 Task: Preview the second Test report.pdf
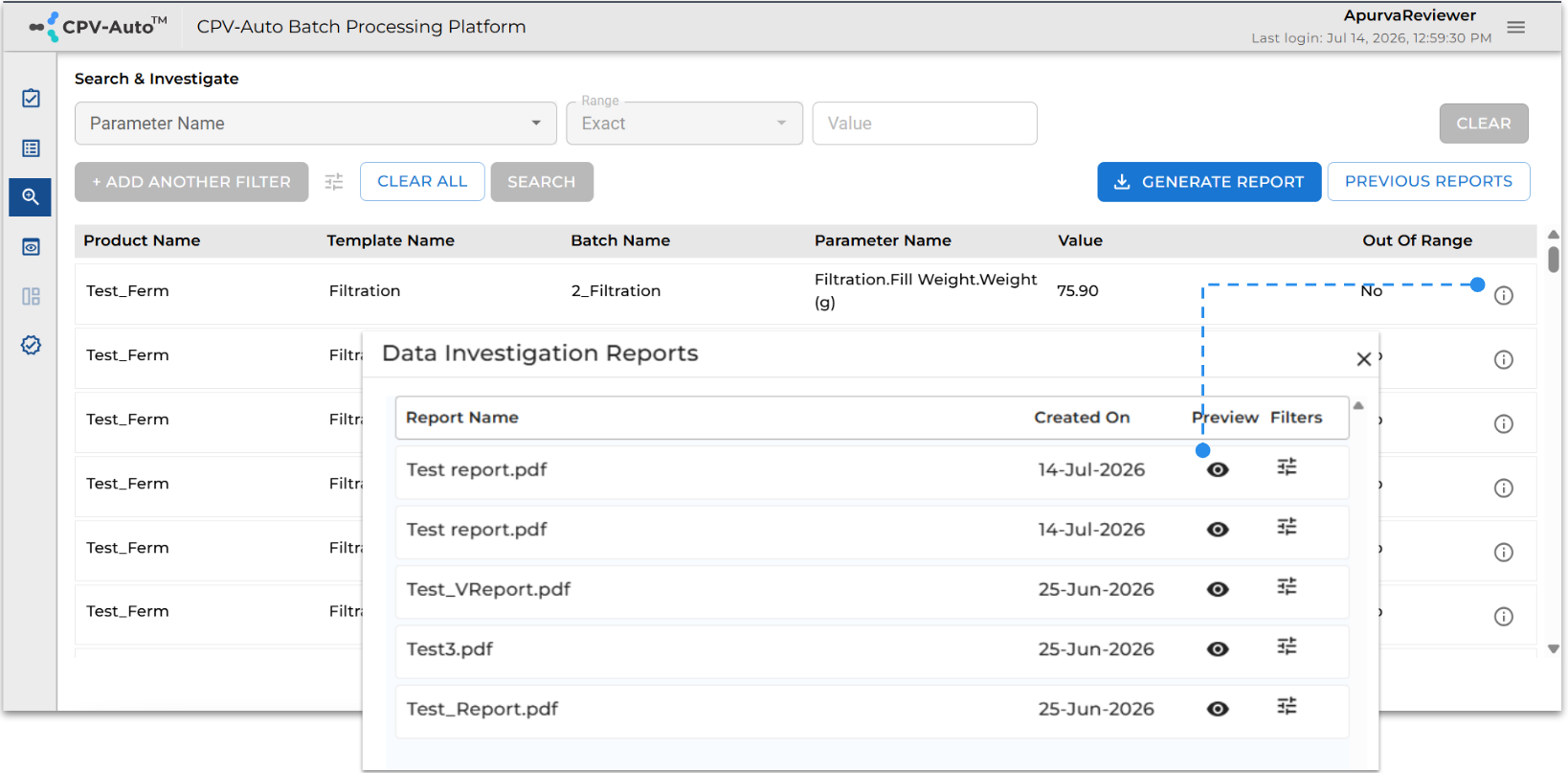coord(1218,530)
